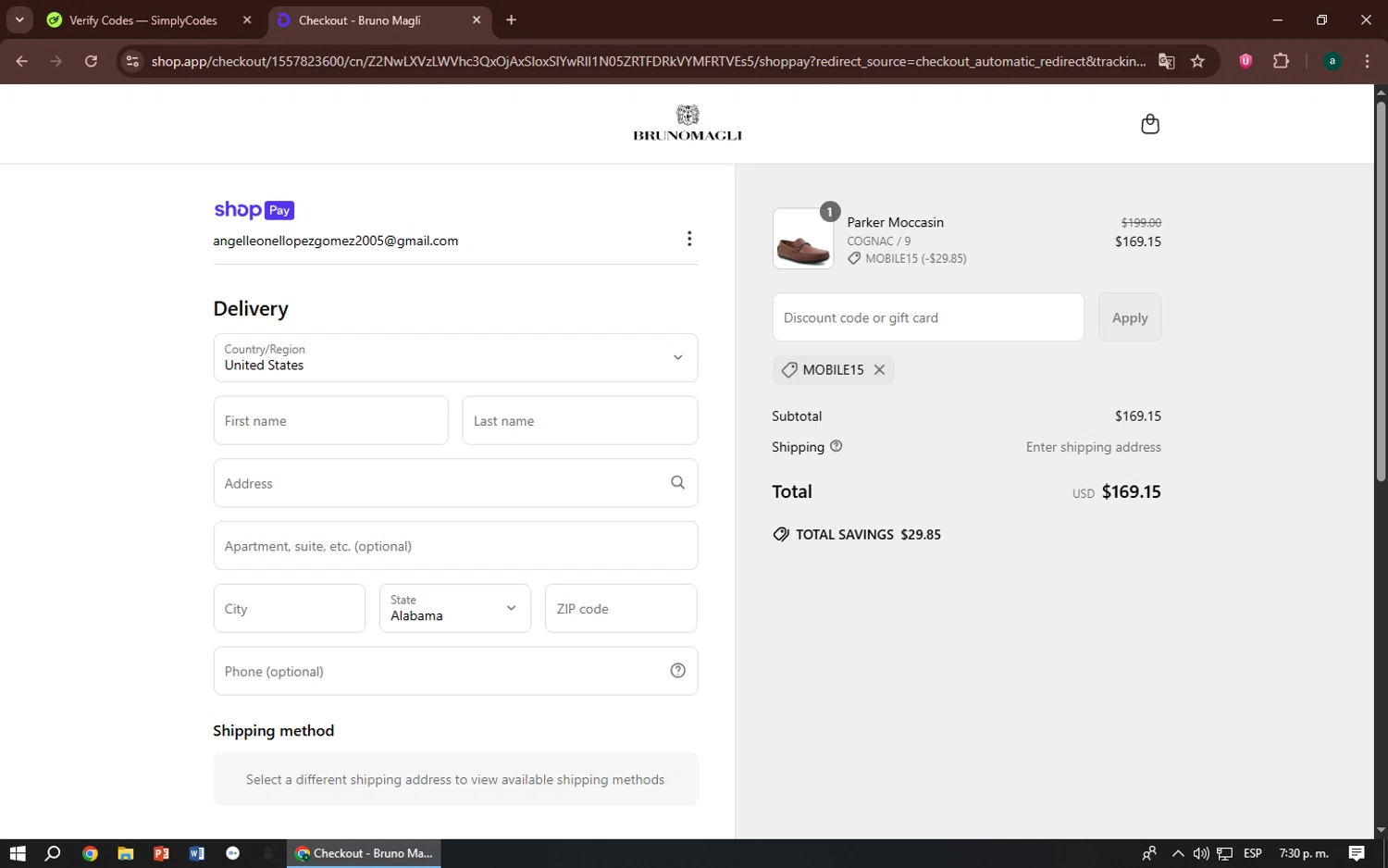
Task: Reload the checkout page
Action: pyautogui.click(x=91, y=61)
